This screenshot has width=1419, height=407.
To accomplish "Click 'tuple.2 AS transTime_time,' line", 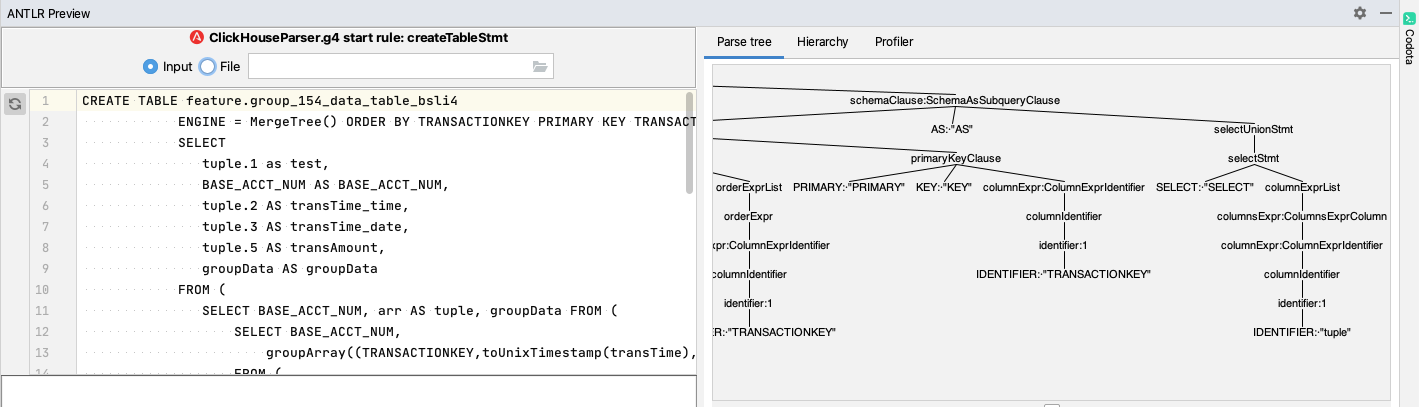I will tap(306, 206).
